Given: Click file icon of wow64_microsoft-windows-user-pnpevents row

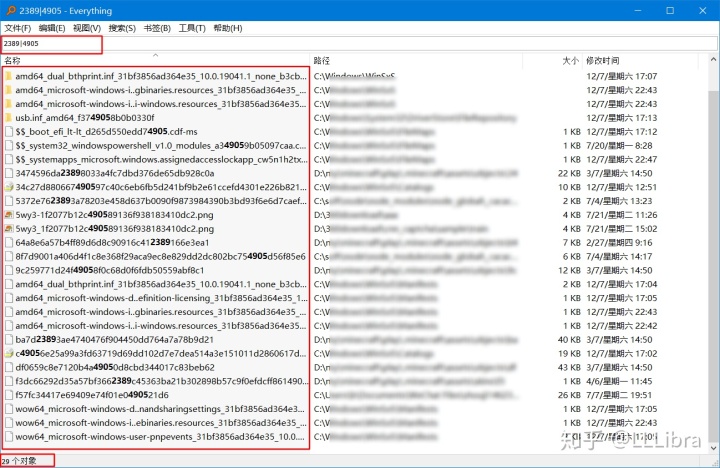Looking at the screenshot, I should click(9, 437).
